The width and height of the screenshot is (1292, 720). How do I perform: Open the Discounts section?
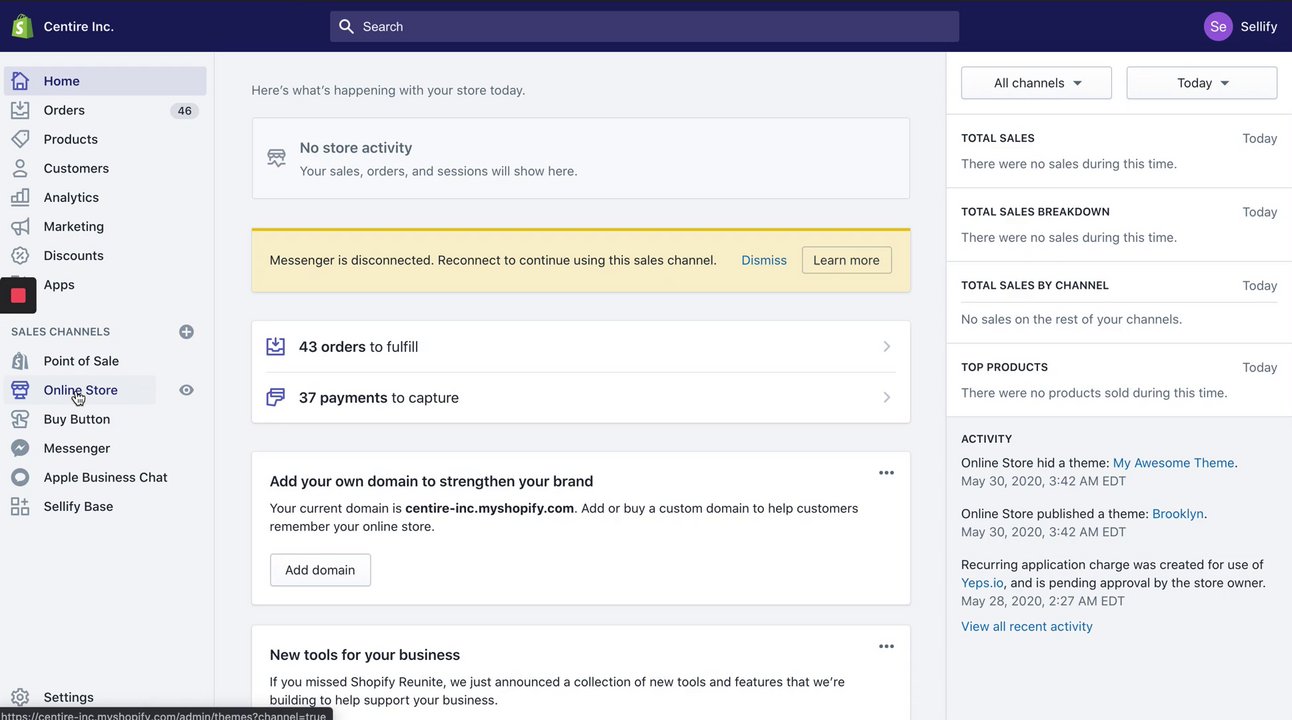coord(73,255)
